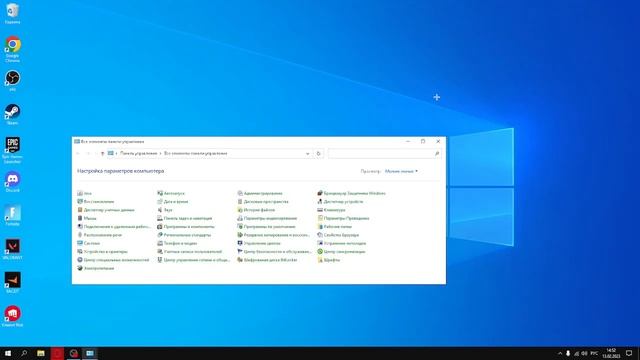Open the address bar history dropdown arrow
Screen dimensions: 640x360
point(307,153)
